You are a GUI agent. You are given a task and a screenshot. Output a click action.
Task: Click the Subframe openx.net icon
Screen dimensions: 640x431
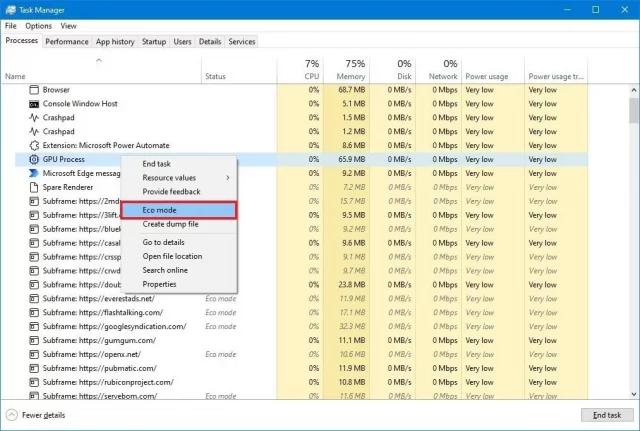coord(34,354)
